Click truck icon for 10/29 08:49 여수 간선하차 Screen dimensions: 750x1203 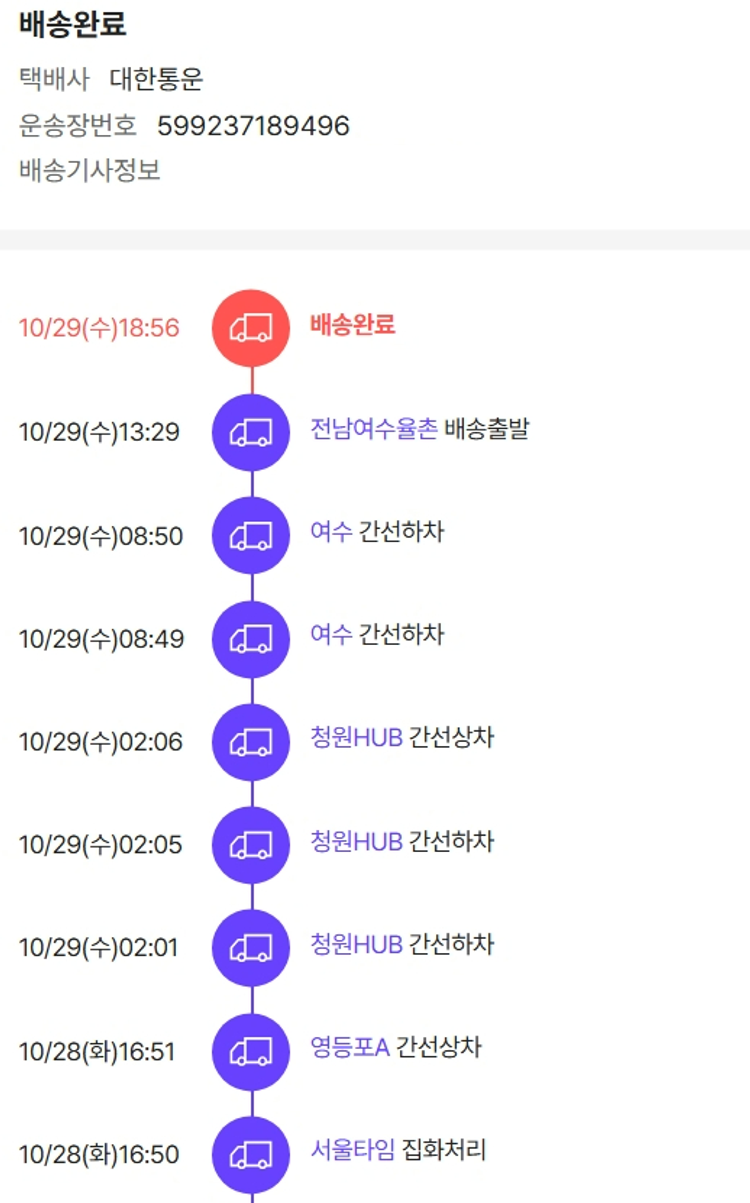click(251, 639)
